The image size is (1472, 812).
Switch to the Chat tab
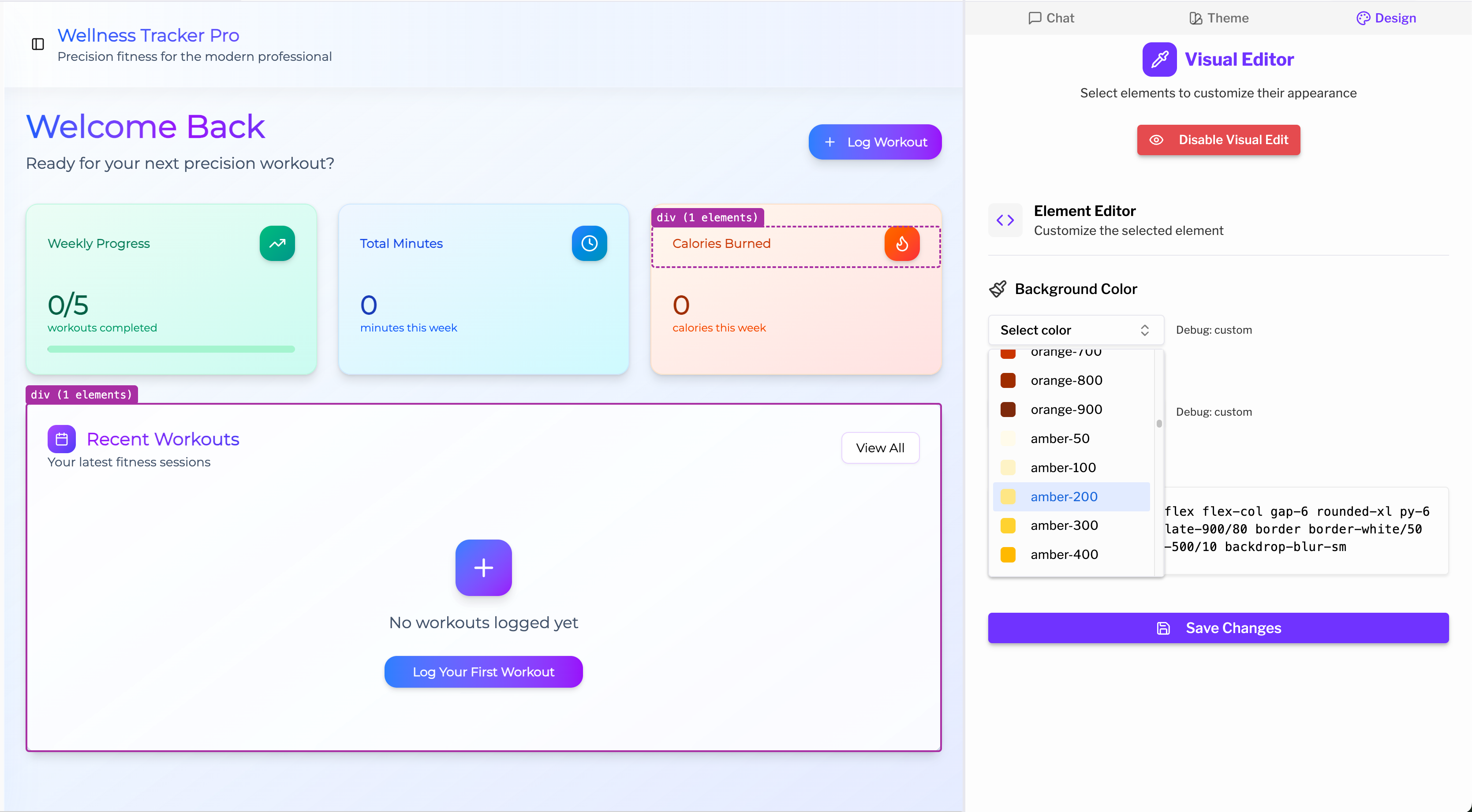pos(1051,18)
